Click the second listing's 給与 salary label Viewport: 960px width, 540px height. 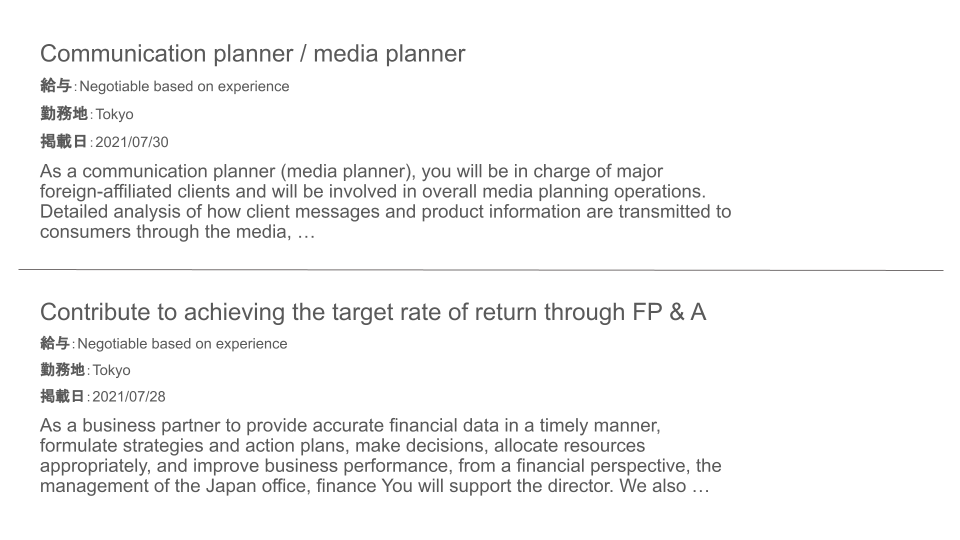(x=55, y=343)
